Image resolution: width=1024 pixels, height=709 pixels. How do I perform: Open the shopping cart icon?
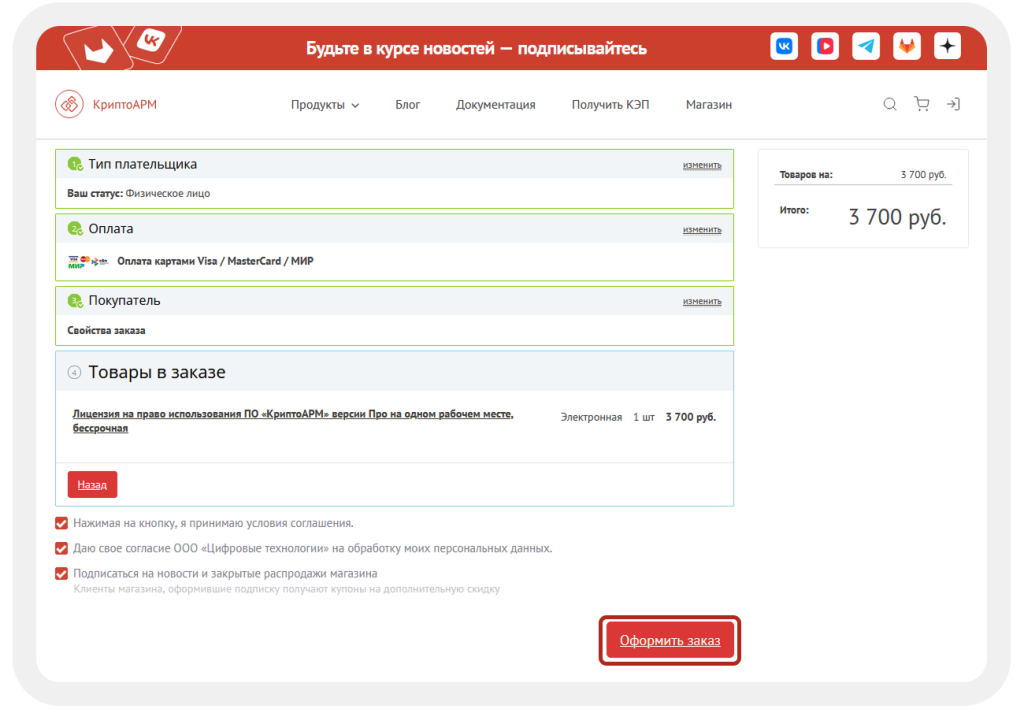[921, 103]
